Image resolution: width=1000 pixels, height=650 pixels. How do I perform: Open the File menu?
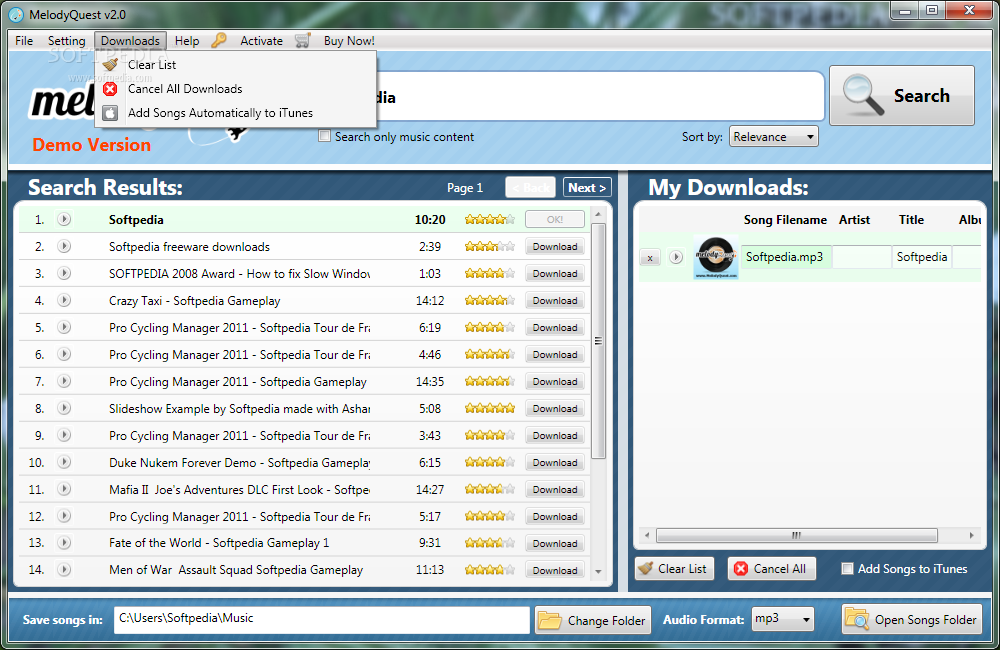pos(24,40)
